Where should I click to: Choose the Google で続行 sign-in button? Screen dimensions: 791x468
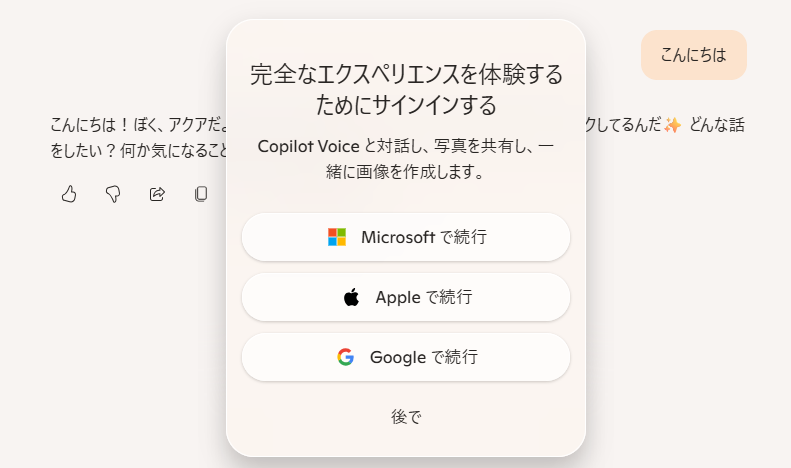(406, 357)
